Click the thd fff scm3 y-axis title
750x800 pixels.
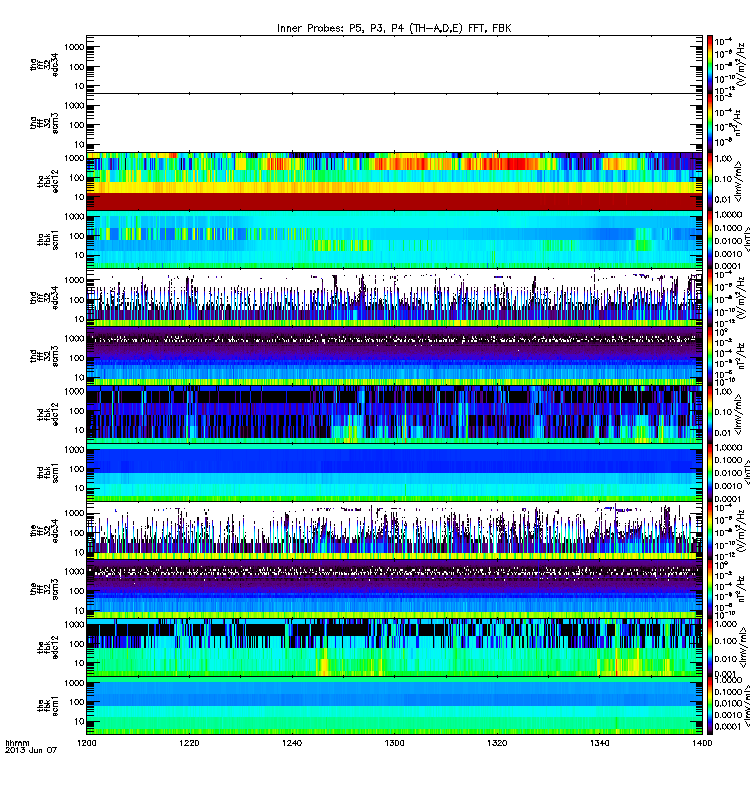point(44,356)
